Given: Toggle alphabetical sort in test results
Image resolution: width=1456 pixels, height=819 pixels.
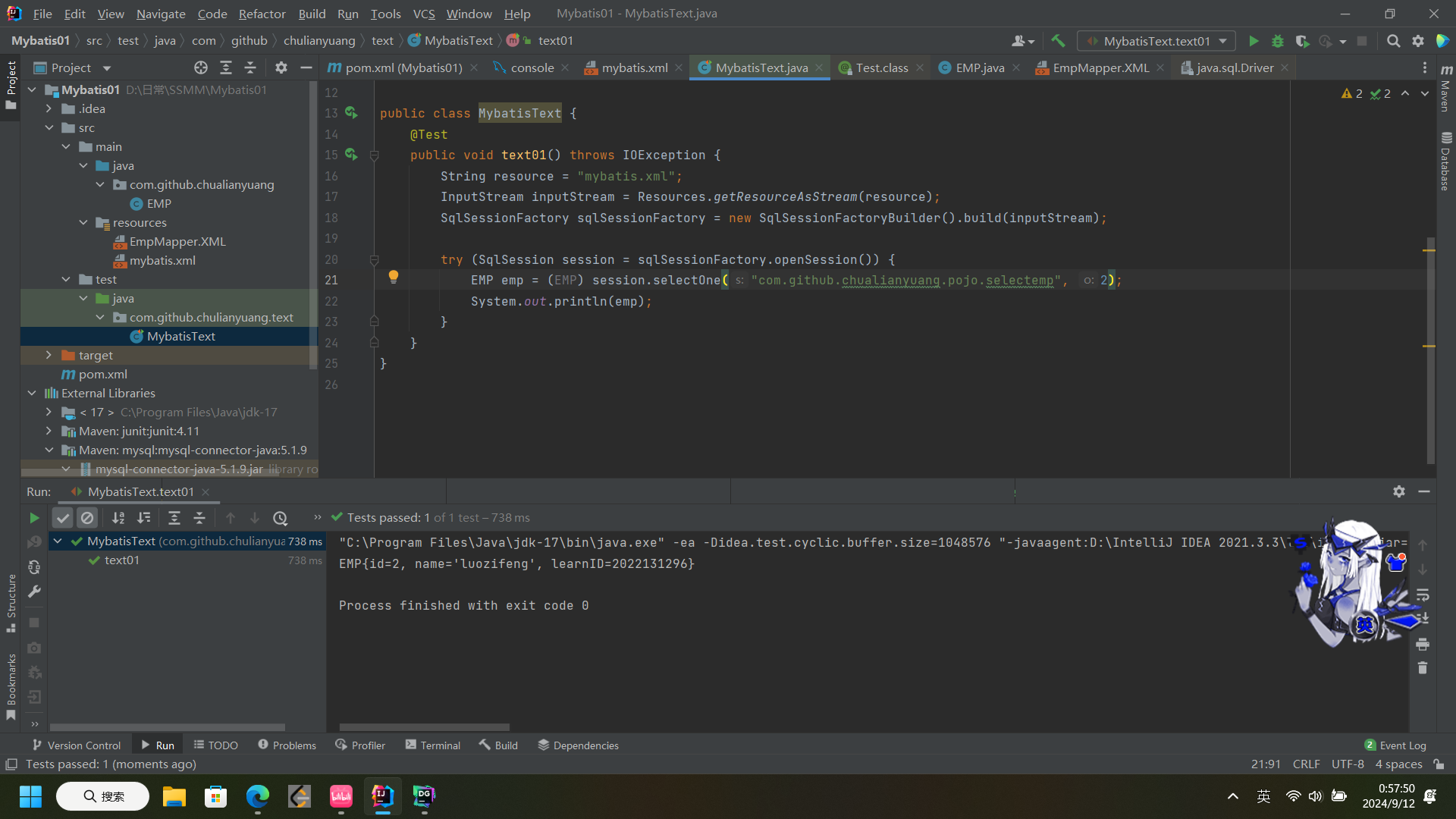Looking at the screenshot, I should click(x=118, y=518).
